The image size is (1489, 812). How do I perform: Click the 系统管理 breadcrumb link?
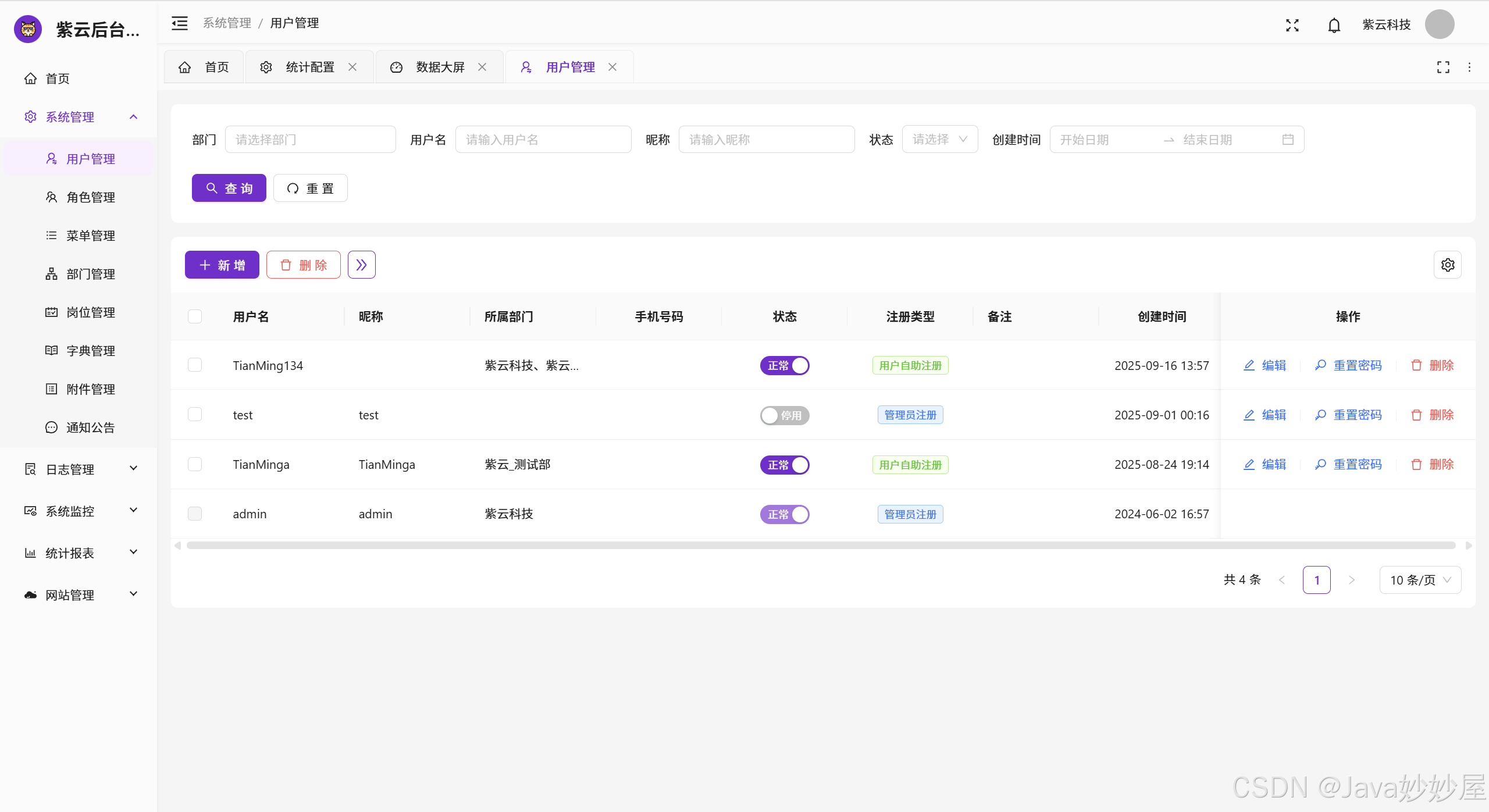coord(227,23)
